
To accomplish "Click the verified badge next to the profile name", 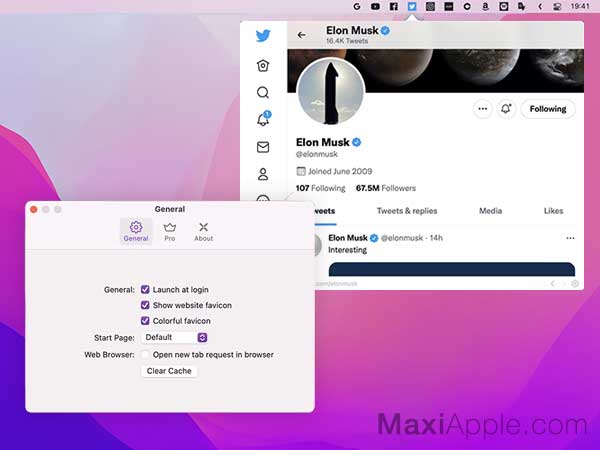I will click(356, 142).
